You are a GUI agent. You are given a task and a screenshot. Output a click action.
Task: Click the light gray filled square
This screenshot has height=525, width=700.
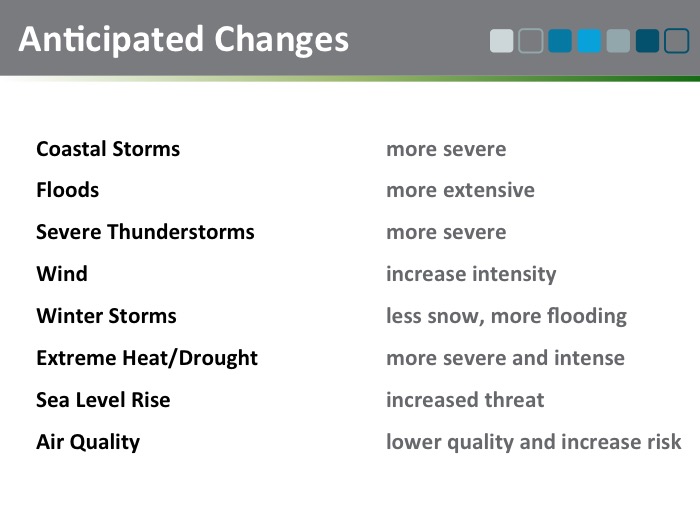(x=502, y=40)
